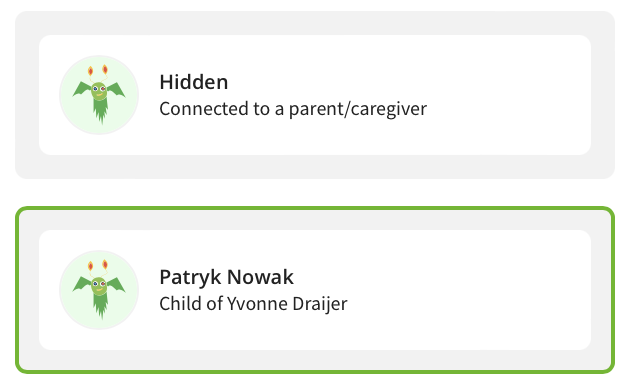630x388 pixels.
Task: Click the word 'Yvonne Draijer' in the subtitle
Action: [287, 304]
